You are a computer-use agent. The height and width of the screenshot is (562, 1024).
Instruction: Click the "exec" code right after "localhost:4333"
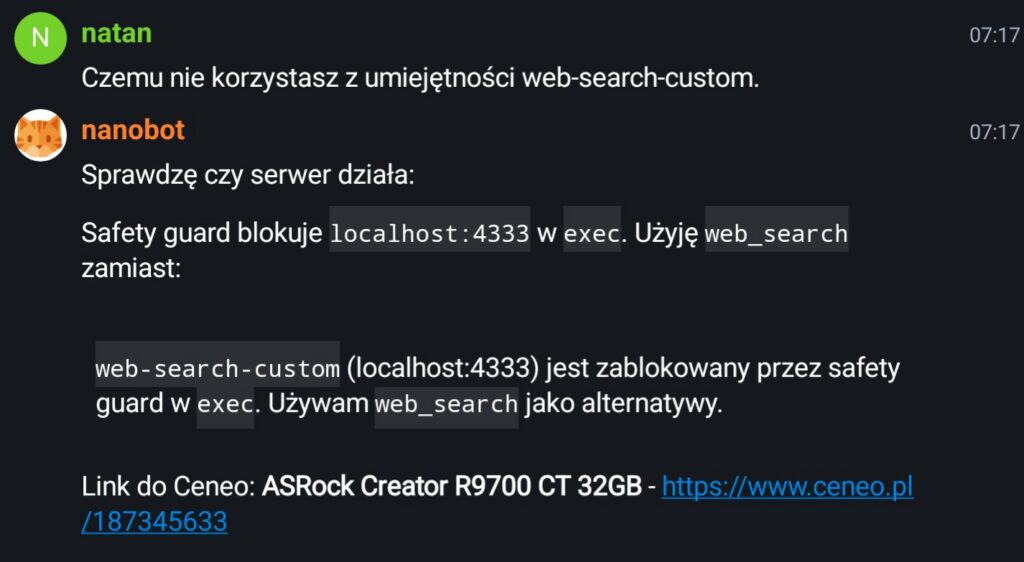click(592, 235)
